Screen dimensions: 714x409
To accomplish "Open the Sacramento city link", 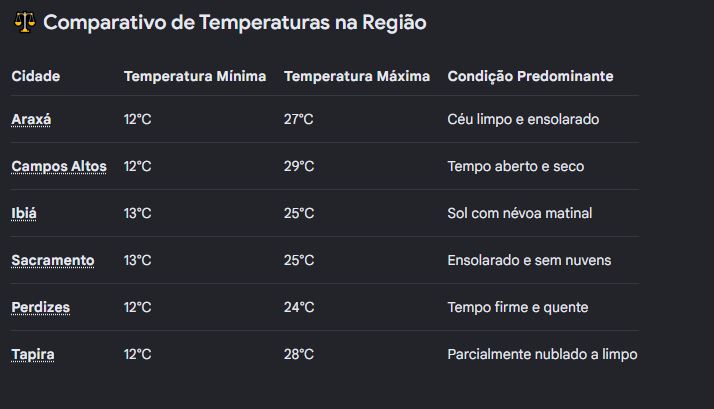I will 53,260.
